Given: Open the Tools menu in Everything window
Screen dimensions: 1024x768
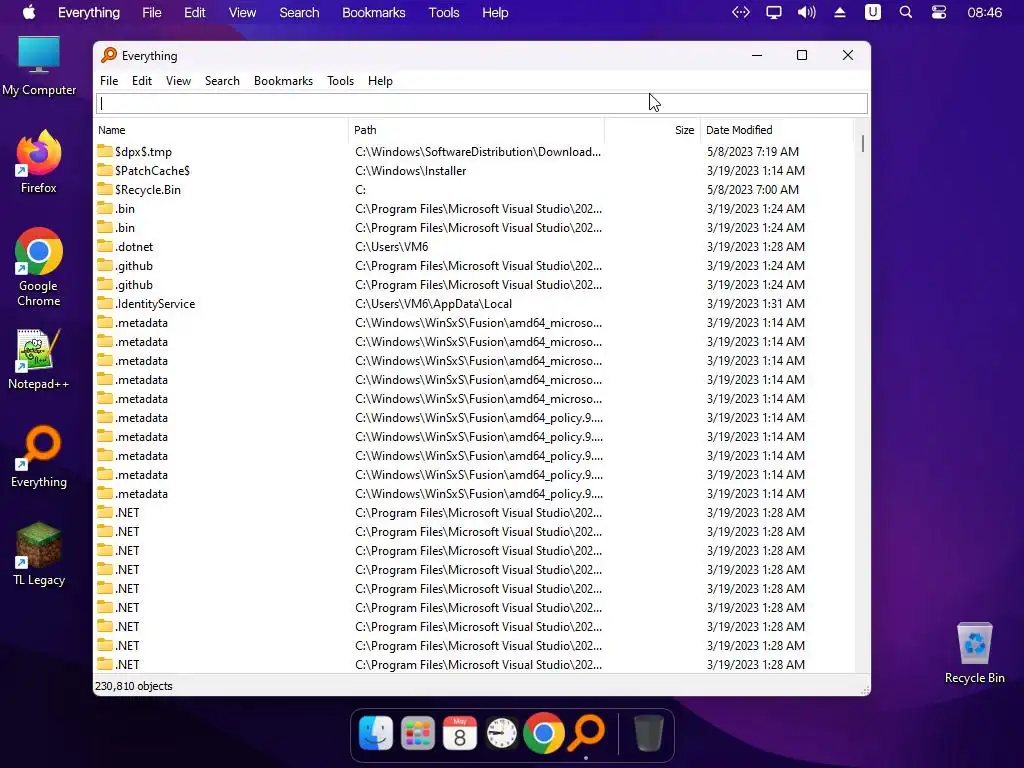Looking at the screenshot, I should (x=340, y=81).
